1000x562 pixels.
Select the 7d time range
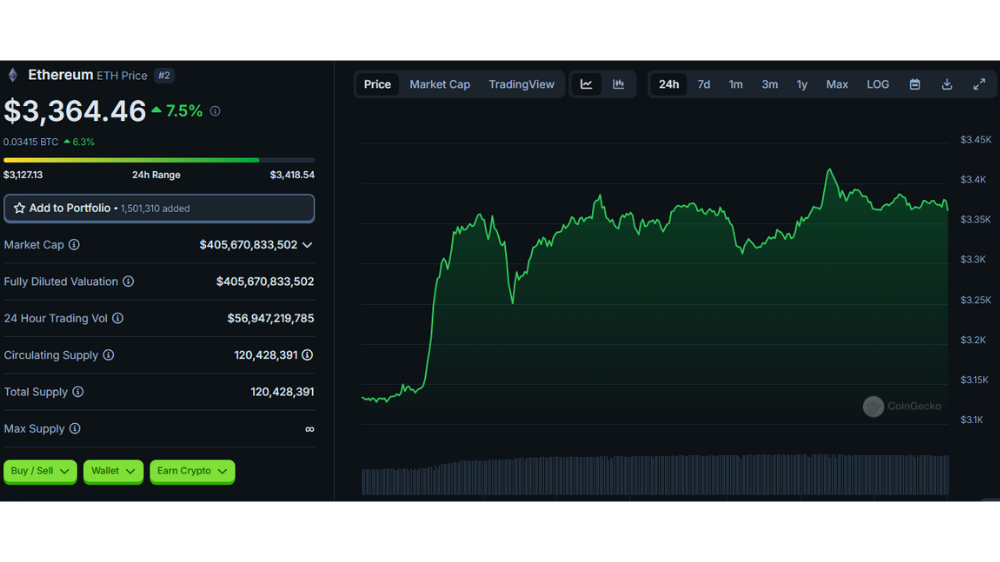(703, 84)
